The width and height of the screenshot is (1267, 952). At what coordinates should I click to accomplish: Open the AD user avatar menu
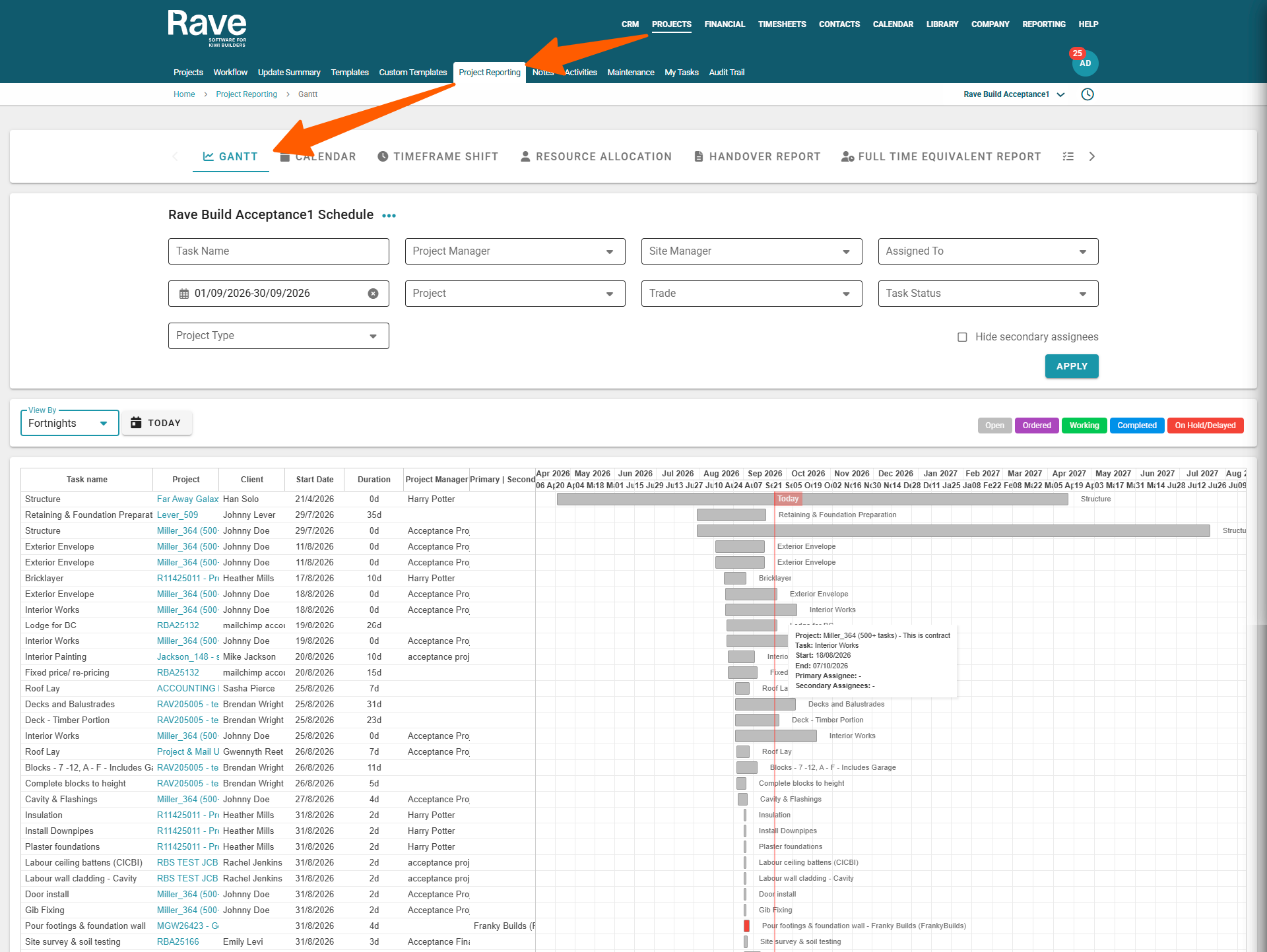click(x=1085, y=63)
